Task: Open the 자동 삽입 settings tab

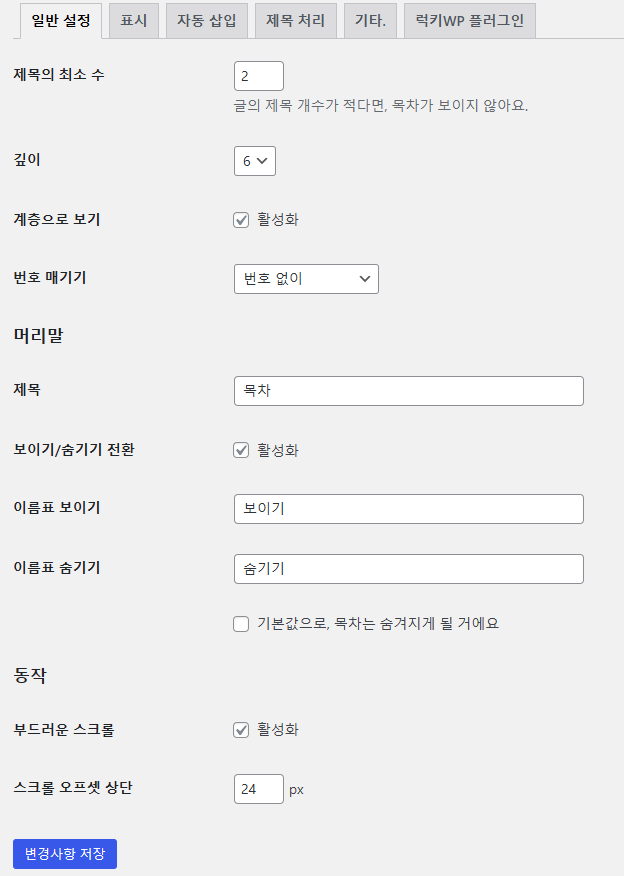Action: coord(206,20)
